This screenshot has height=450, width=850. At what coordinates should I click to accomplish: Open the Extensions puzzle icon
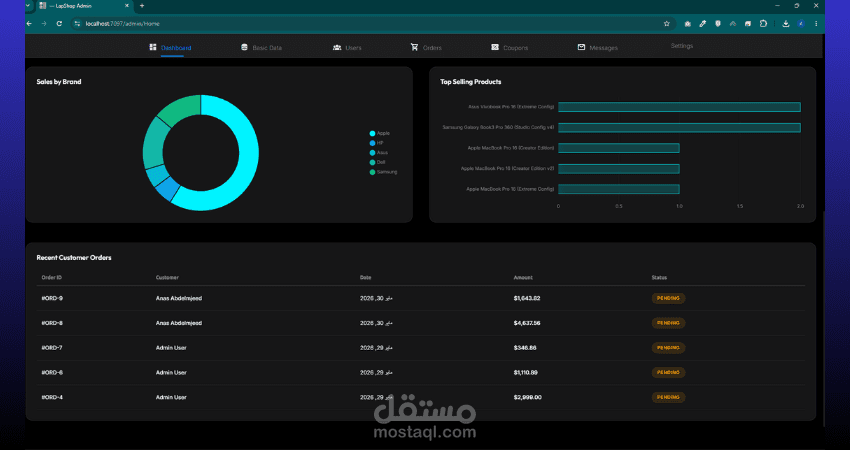click(763, 24)
